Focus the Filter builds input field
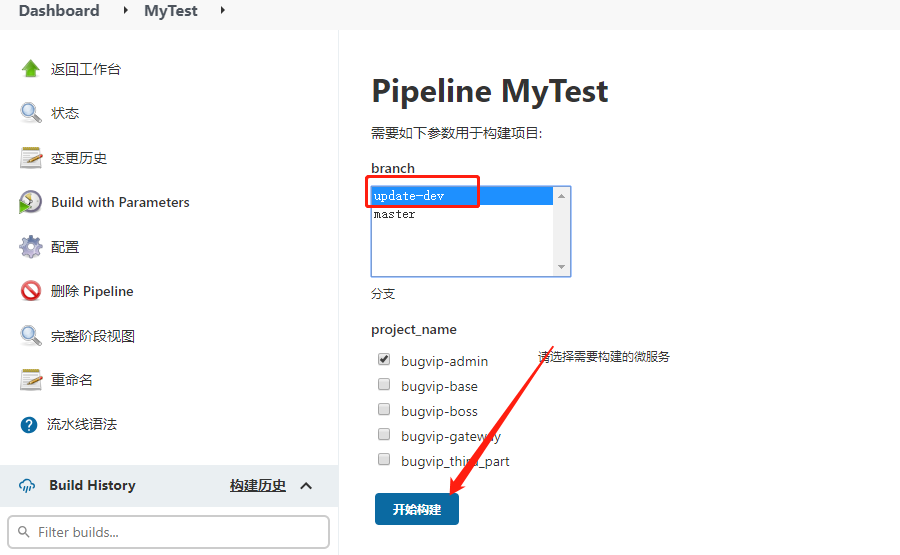This screenshot has height=555, width=900. click(169, 532)
